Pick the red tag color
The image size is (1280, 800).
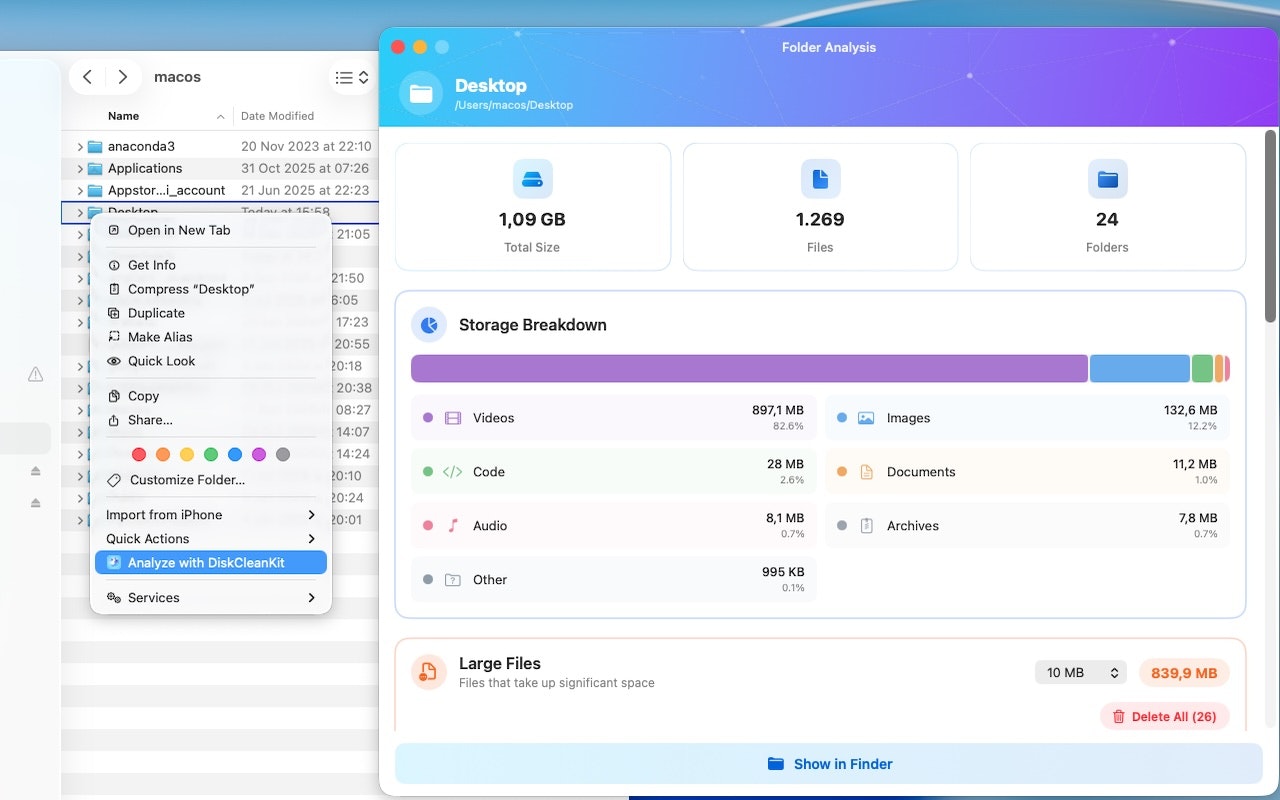click(139, 454)
